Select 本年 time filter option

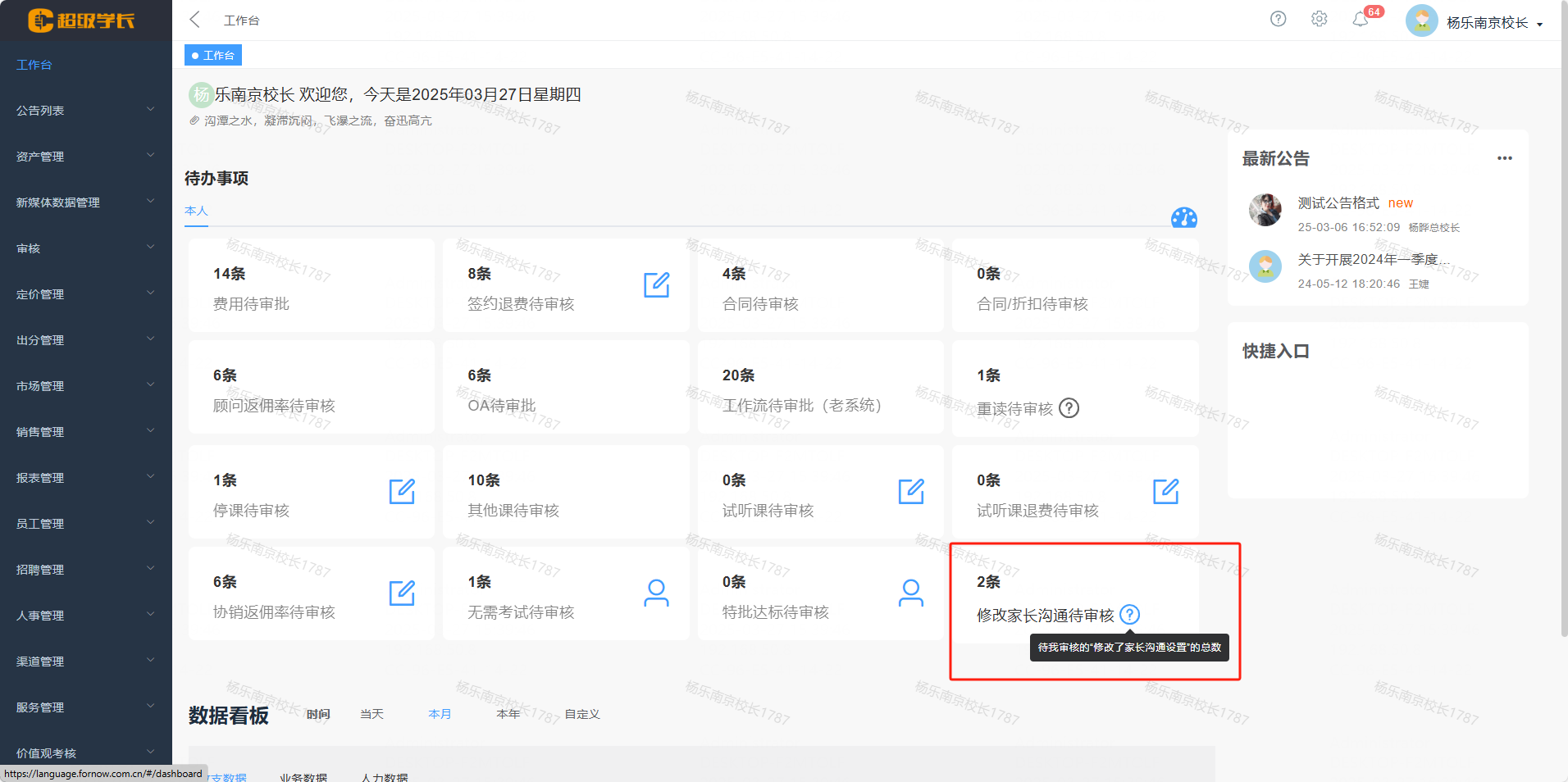pos(508,714)
